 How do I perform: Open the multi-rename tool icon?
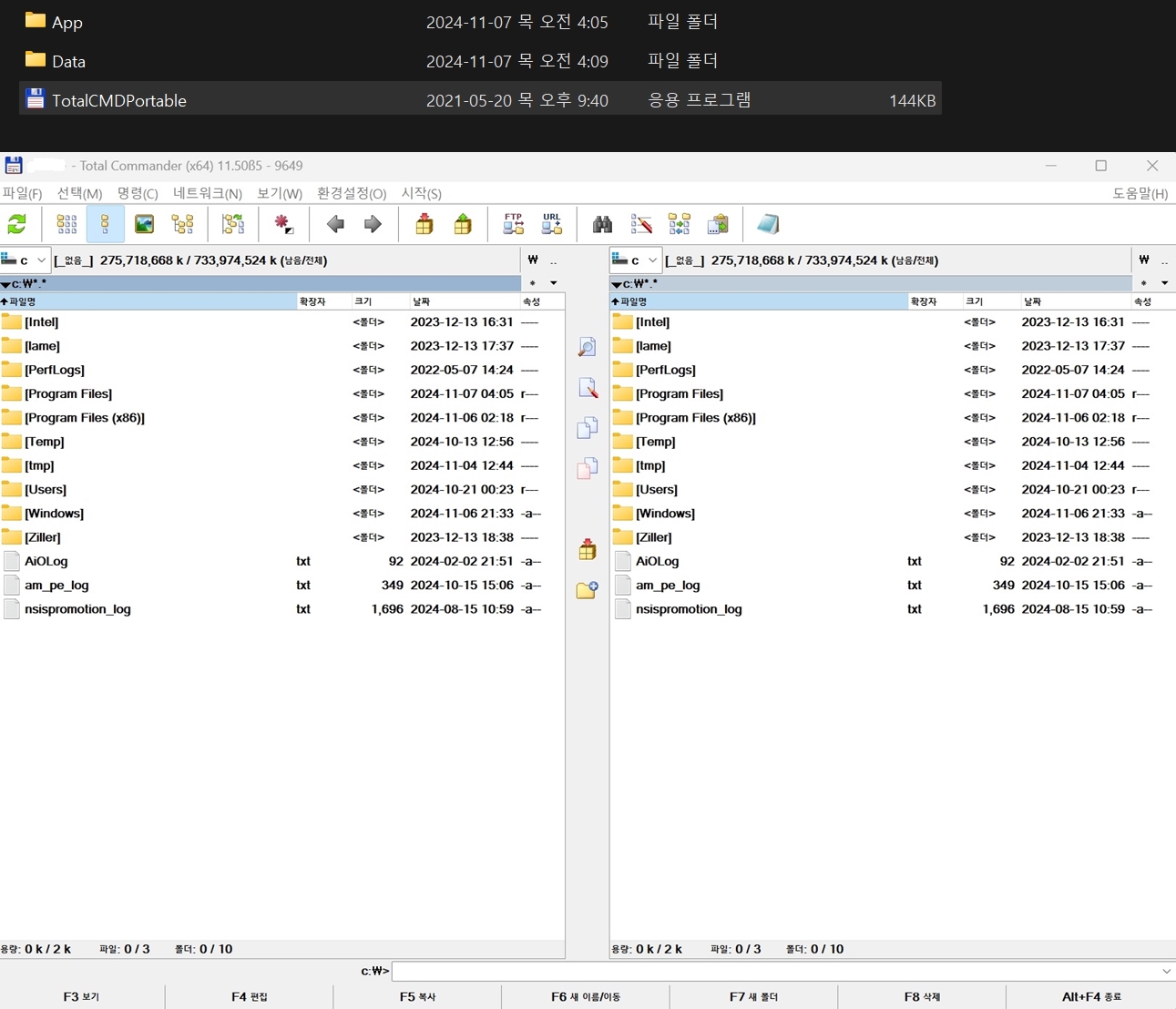pos(641,224)
